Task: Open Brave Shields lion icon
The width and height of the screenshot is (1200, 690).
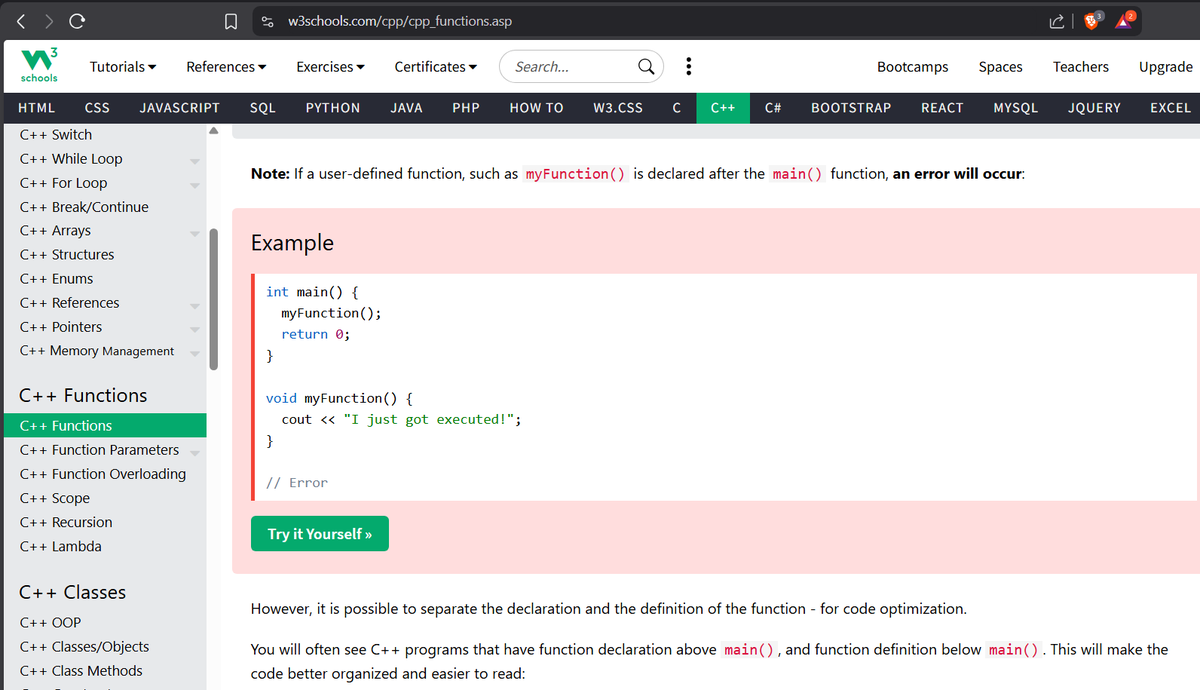Action: coord(1093,20)
